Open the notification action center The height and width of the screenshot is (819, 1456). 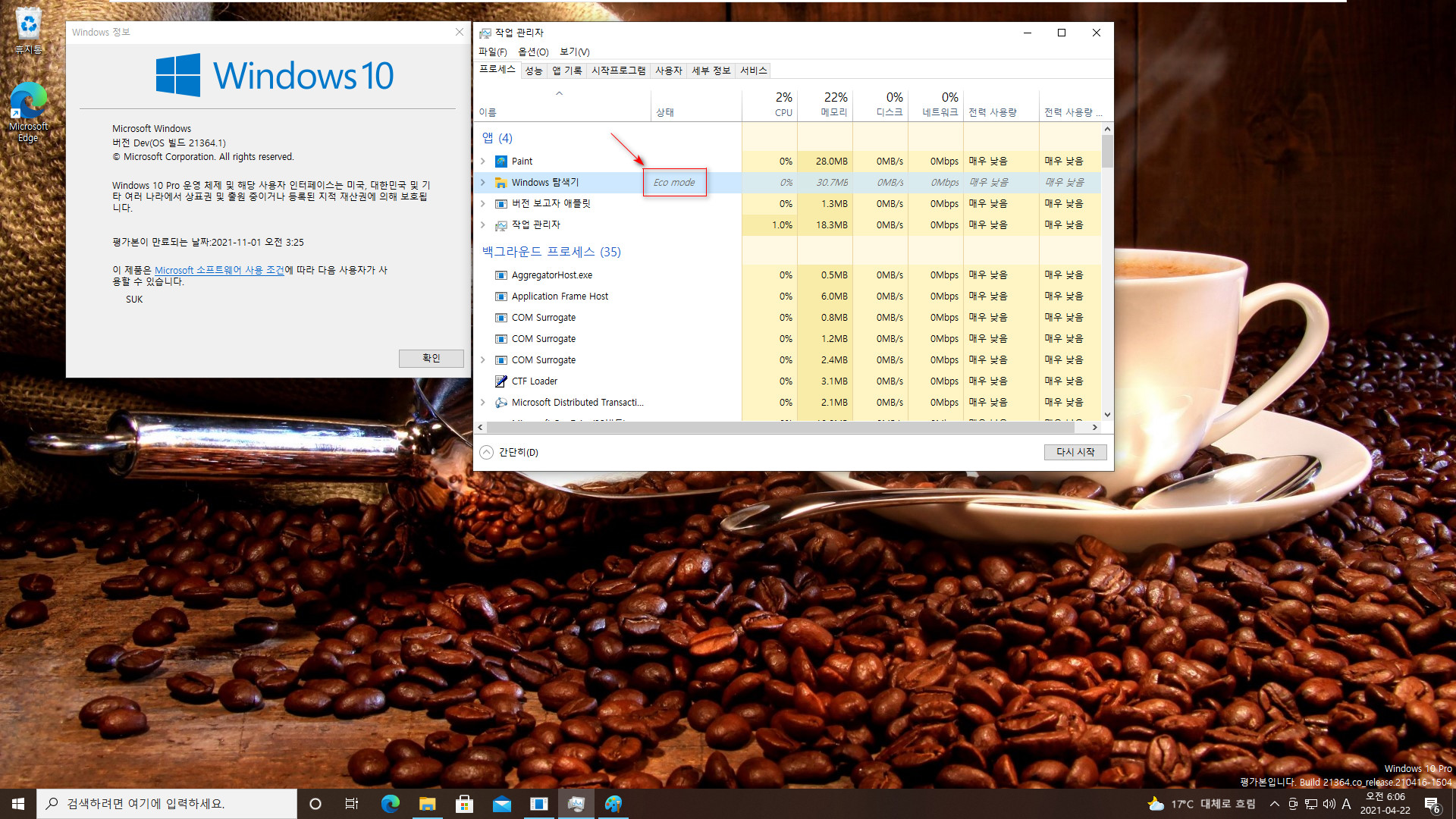(x=1432, y=804)
